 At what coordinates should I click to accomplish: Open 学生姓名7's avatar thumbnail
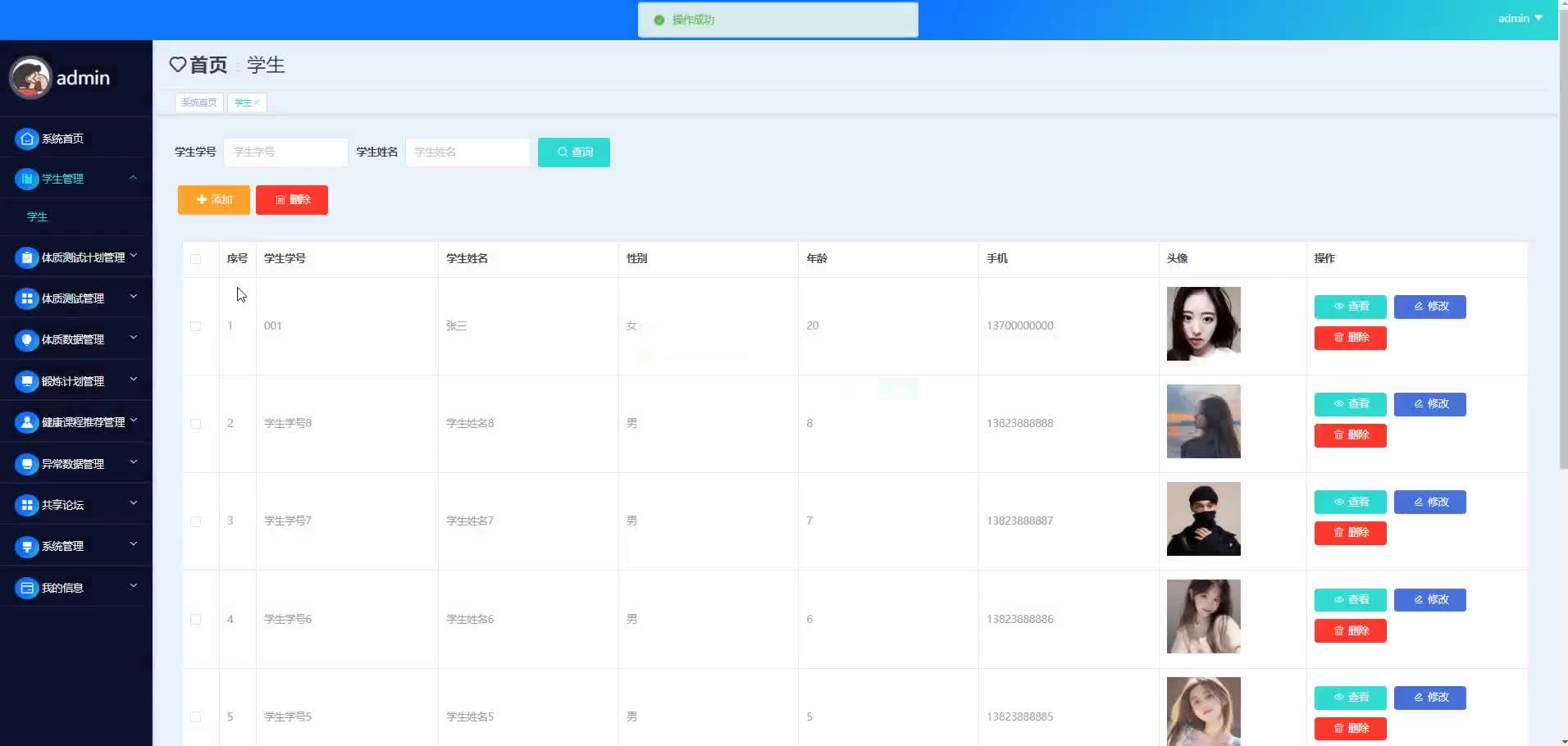pyautogui.click(x=1204, y=519)
